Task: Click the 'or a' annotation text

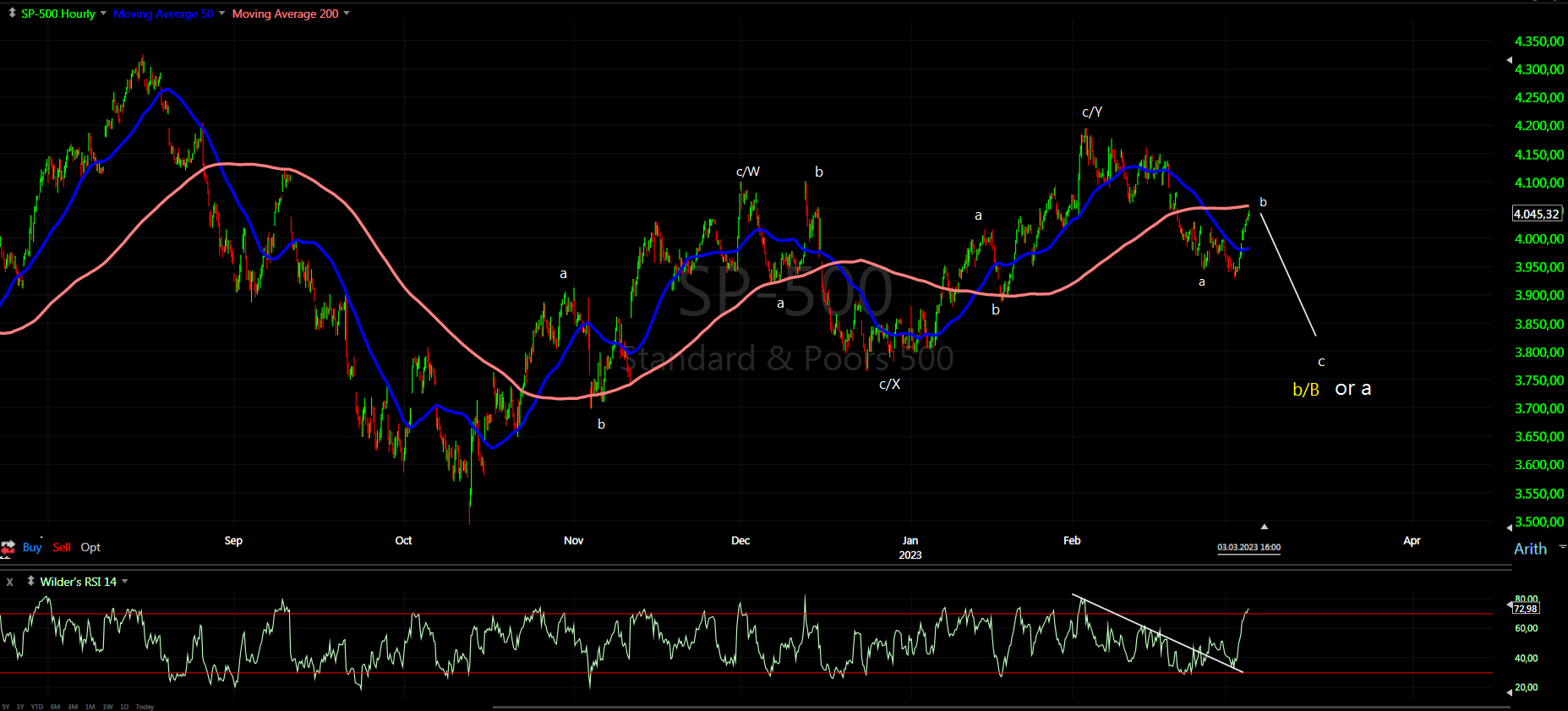Action: [1353, 389]
